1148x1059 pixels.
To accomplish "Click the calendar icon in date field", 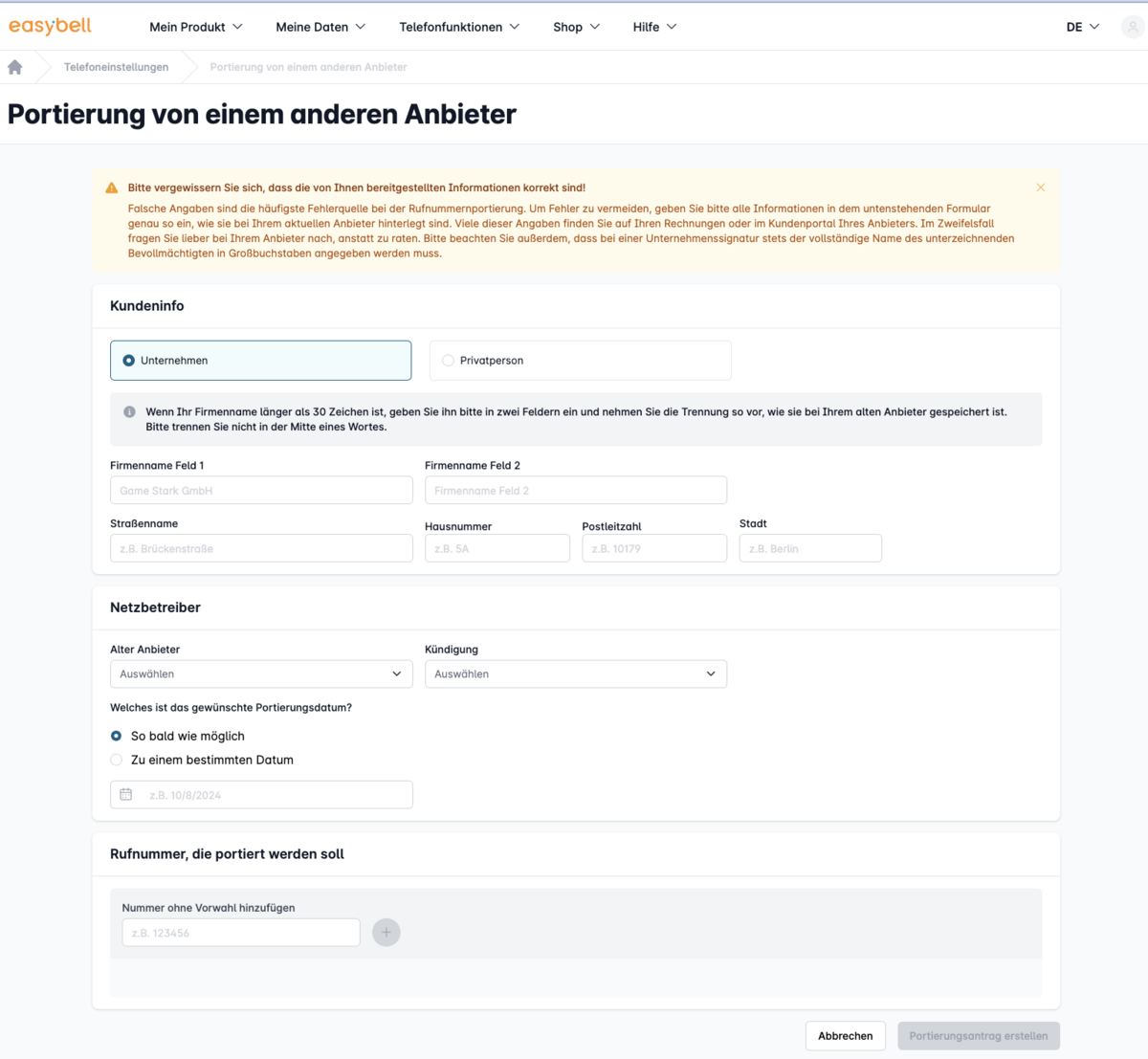I will coord(126,795).
